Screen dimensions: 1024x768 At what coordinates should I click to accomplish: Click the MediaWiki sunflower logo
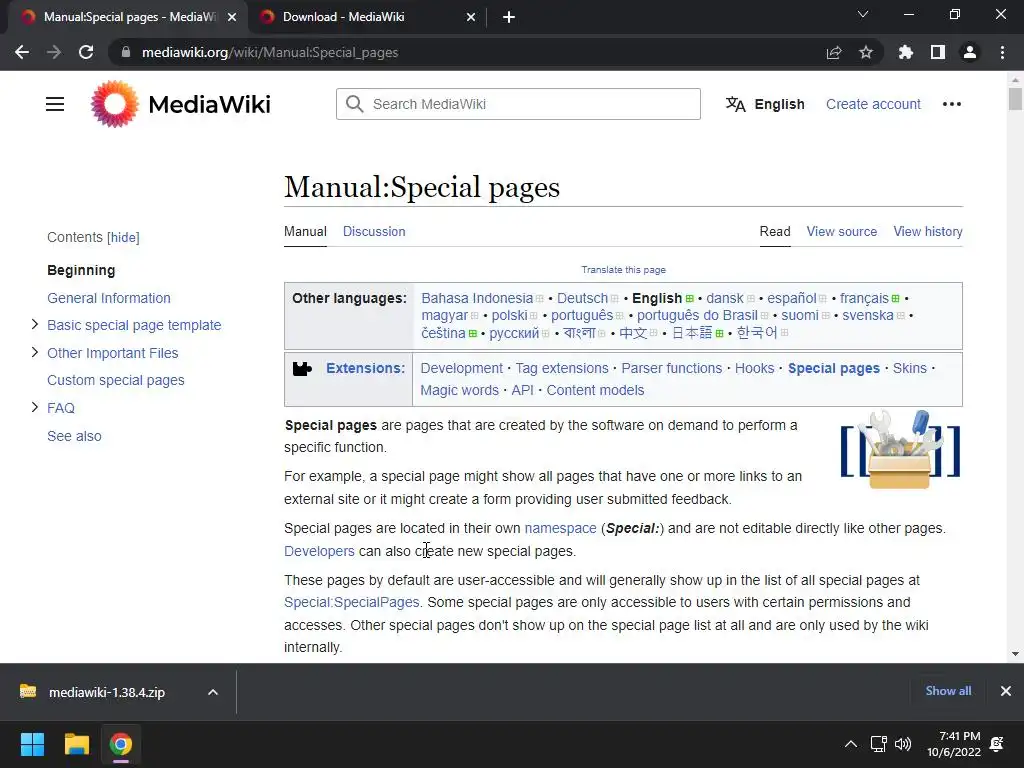(x=115, y=104)
